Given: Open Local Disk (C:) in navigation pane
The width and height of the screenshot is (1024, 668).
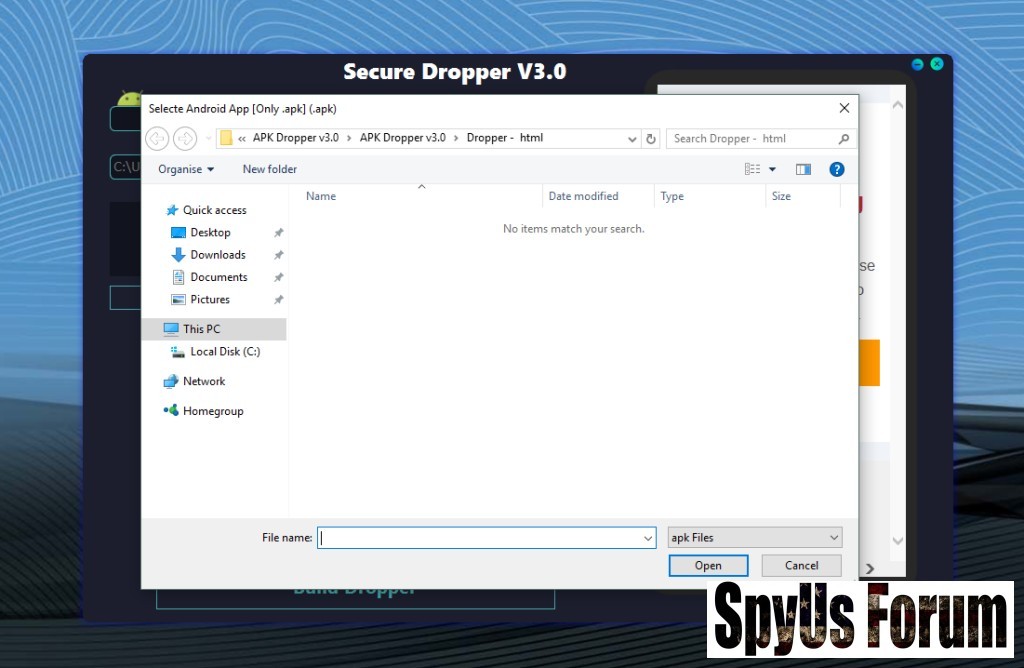Looking at the screenshot, I should pos(225,352).
